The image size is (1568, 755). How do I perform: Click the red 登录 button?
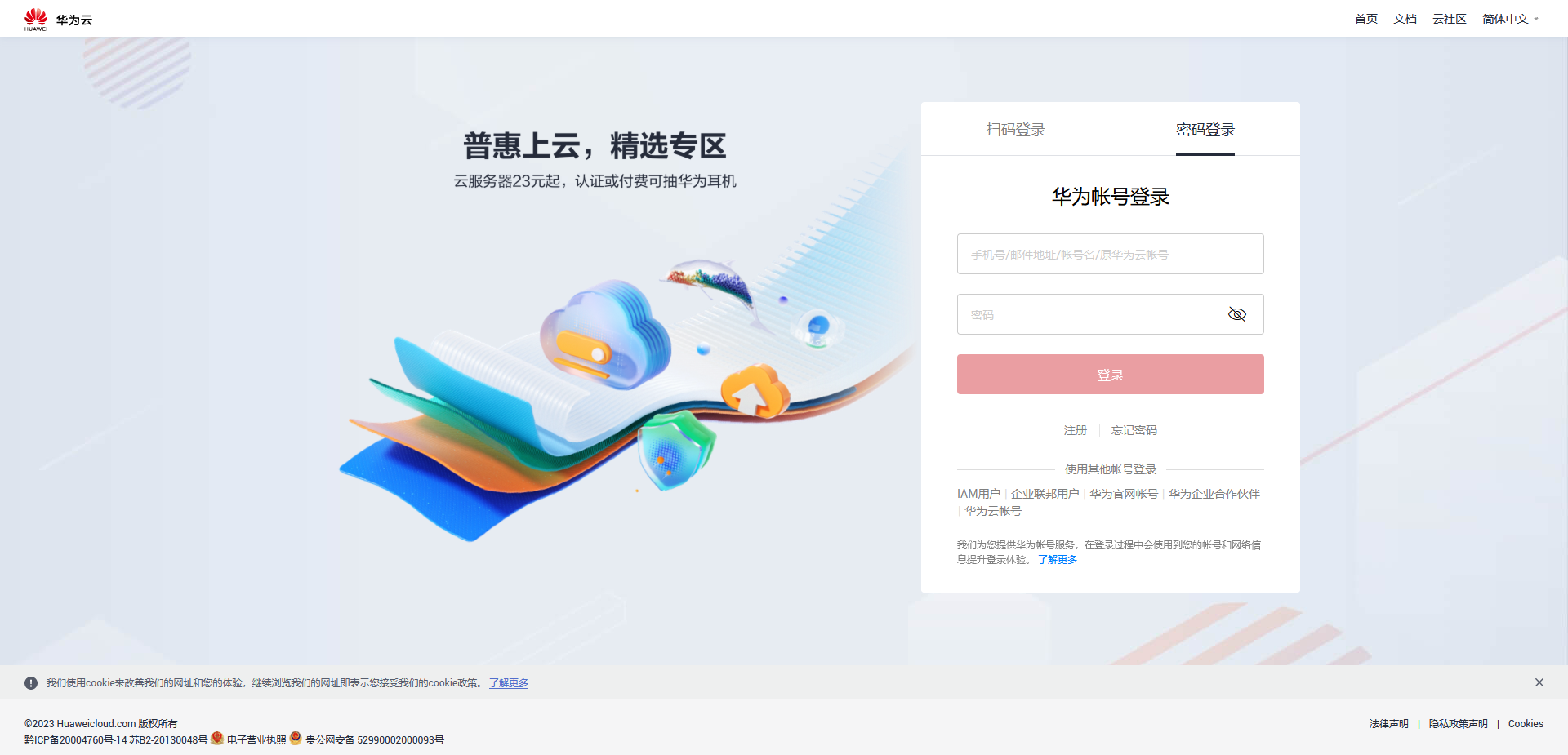1110,375
